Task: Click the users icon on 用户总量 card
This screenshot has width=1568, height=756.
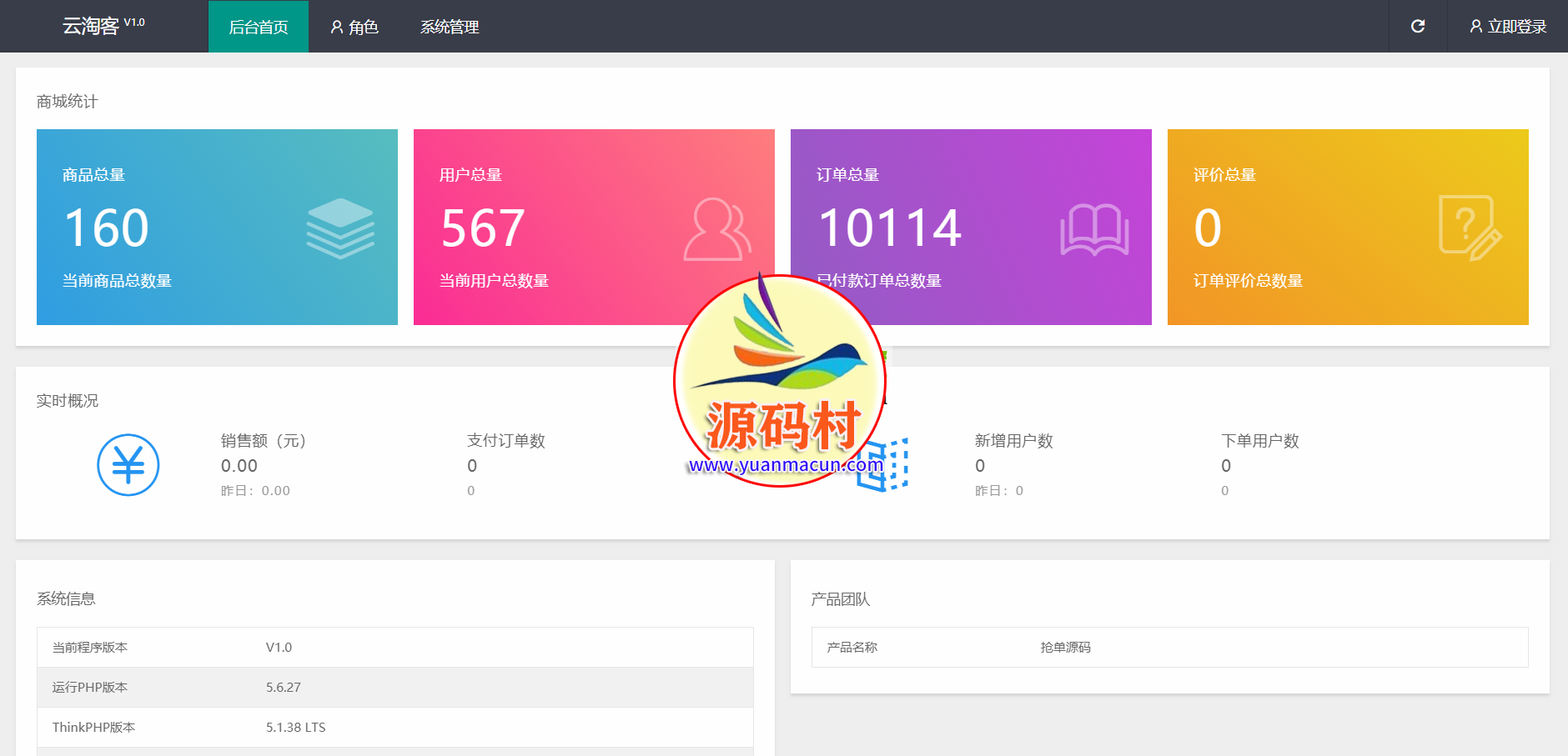Action: [x=716, y=229]
